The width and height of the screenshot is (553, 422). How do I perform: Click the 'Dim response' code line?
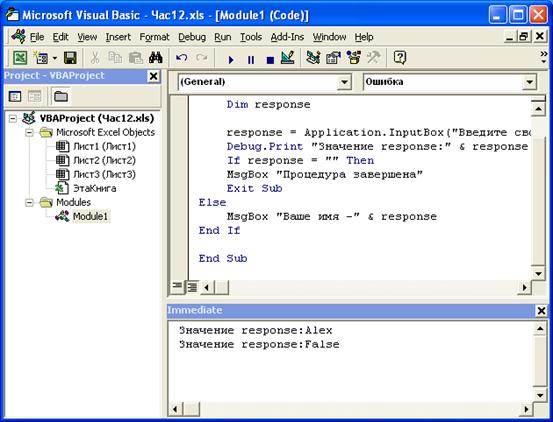268,104
